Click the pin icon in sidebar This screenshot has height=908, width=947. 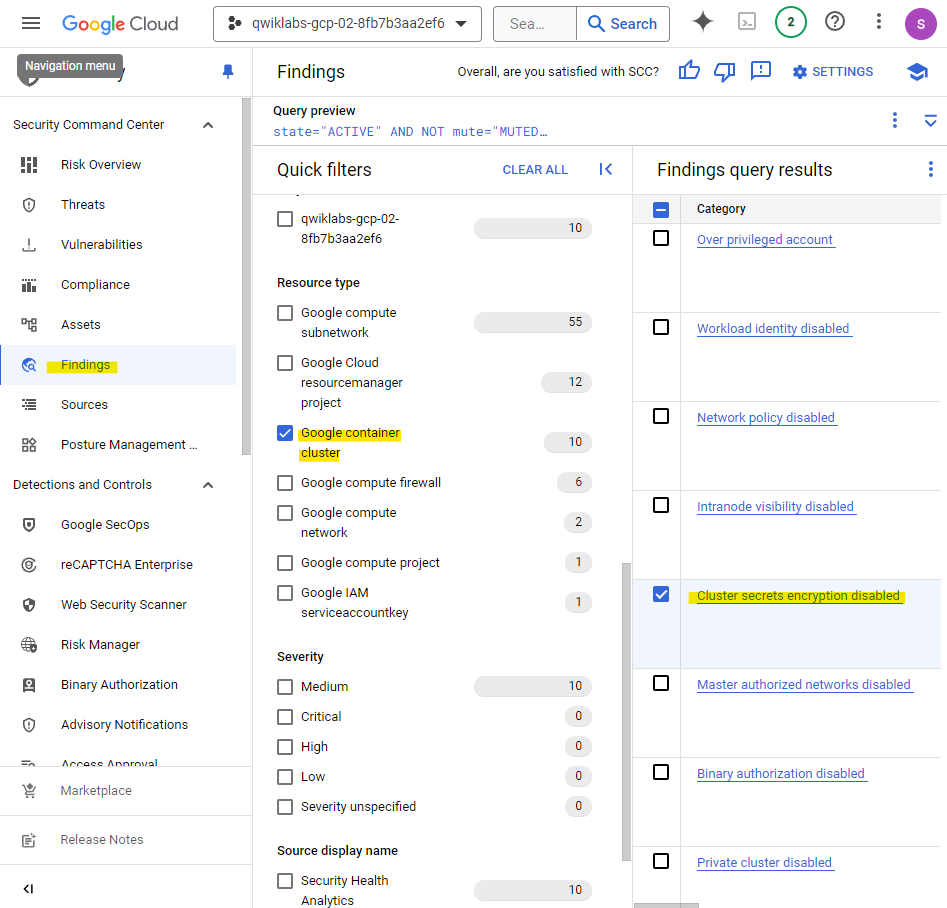coord(228,72)
